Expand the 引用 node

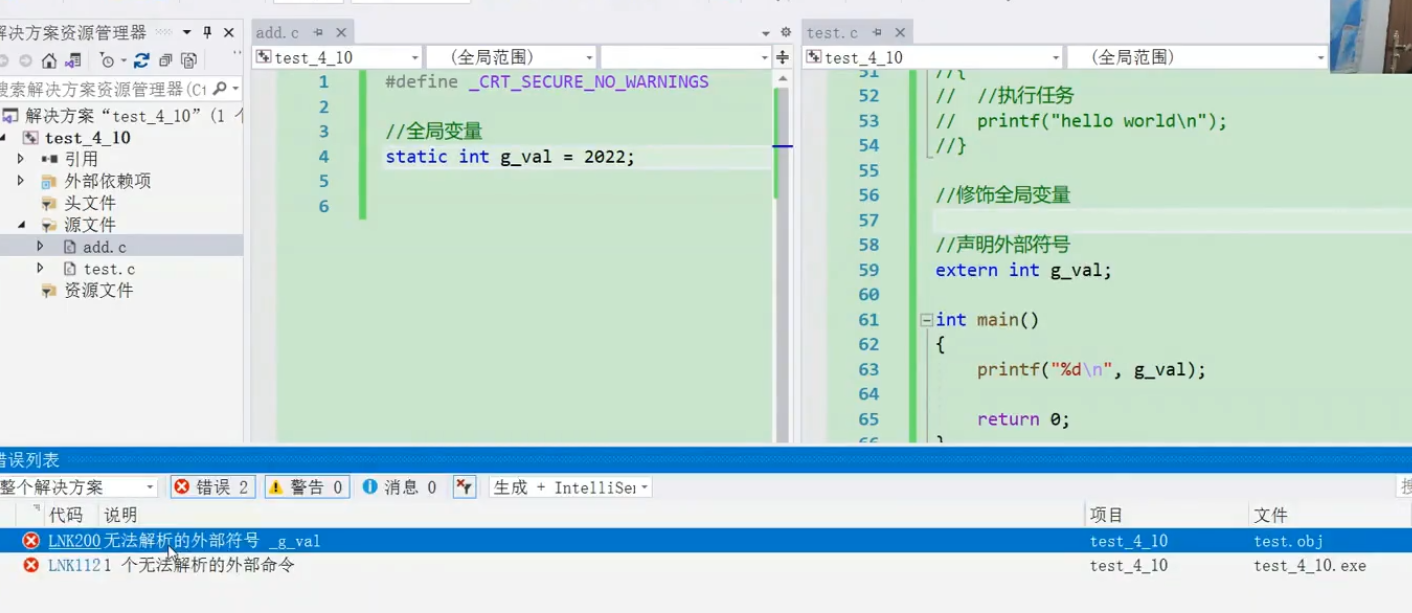coord(21,159)
